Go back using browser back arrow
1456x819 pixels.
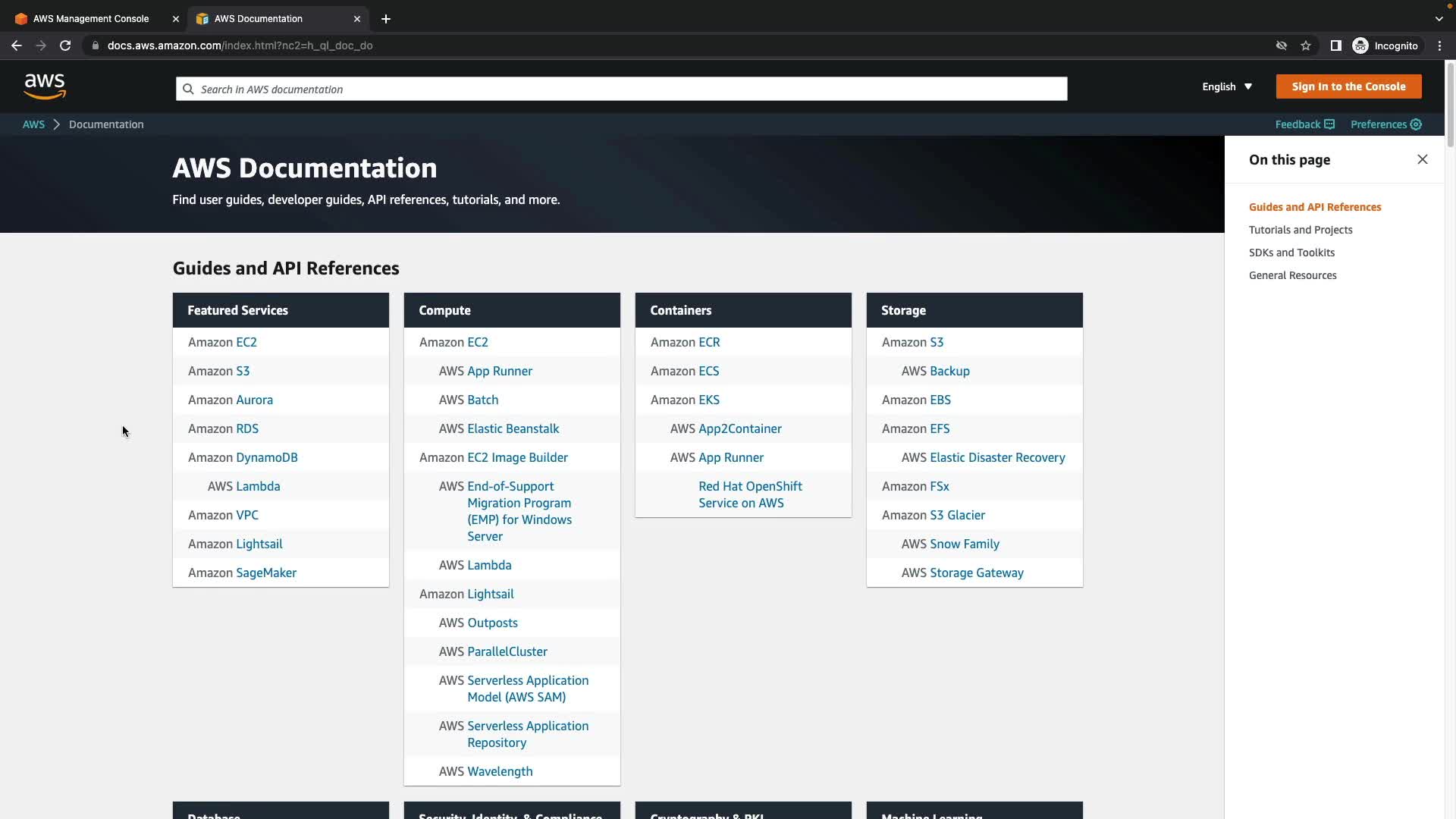point(17,45)
